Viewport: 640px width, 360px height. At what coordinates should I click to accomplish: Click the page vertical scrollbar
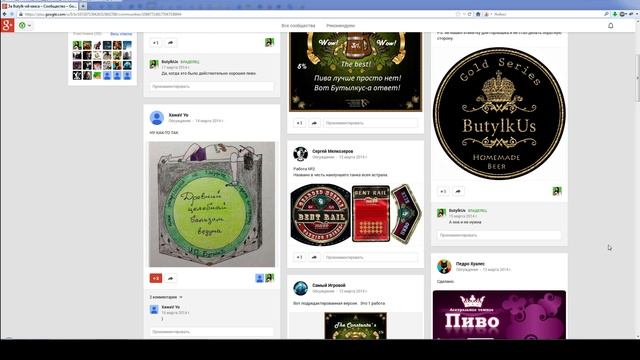click(637, 78)
